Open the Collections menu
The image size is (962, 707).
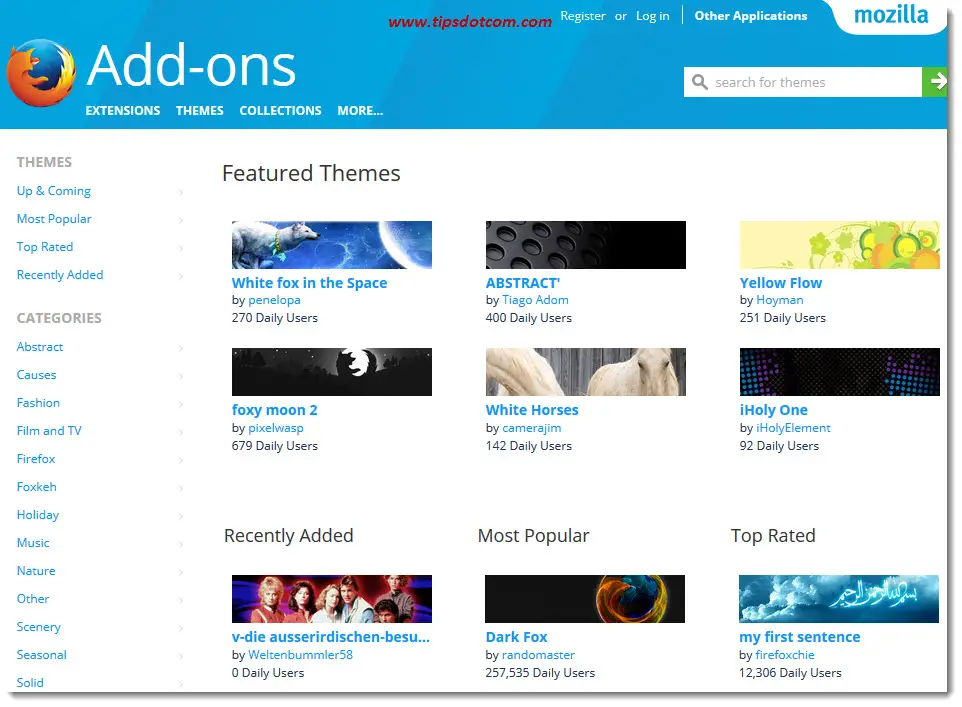coord(280,110)
